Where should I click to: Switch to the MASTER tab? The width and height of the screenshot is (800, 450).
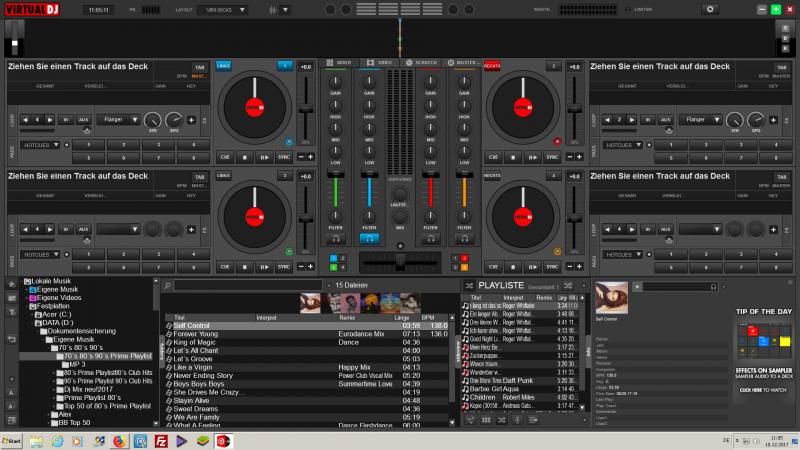[462, 63]
